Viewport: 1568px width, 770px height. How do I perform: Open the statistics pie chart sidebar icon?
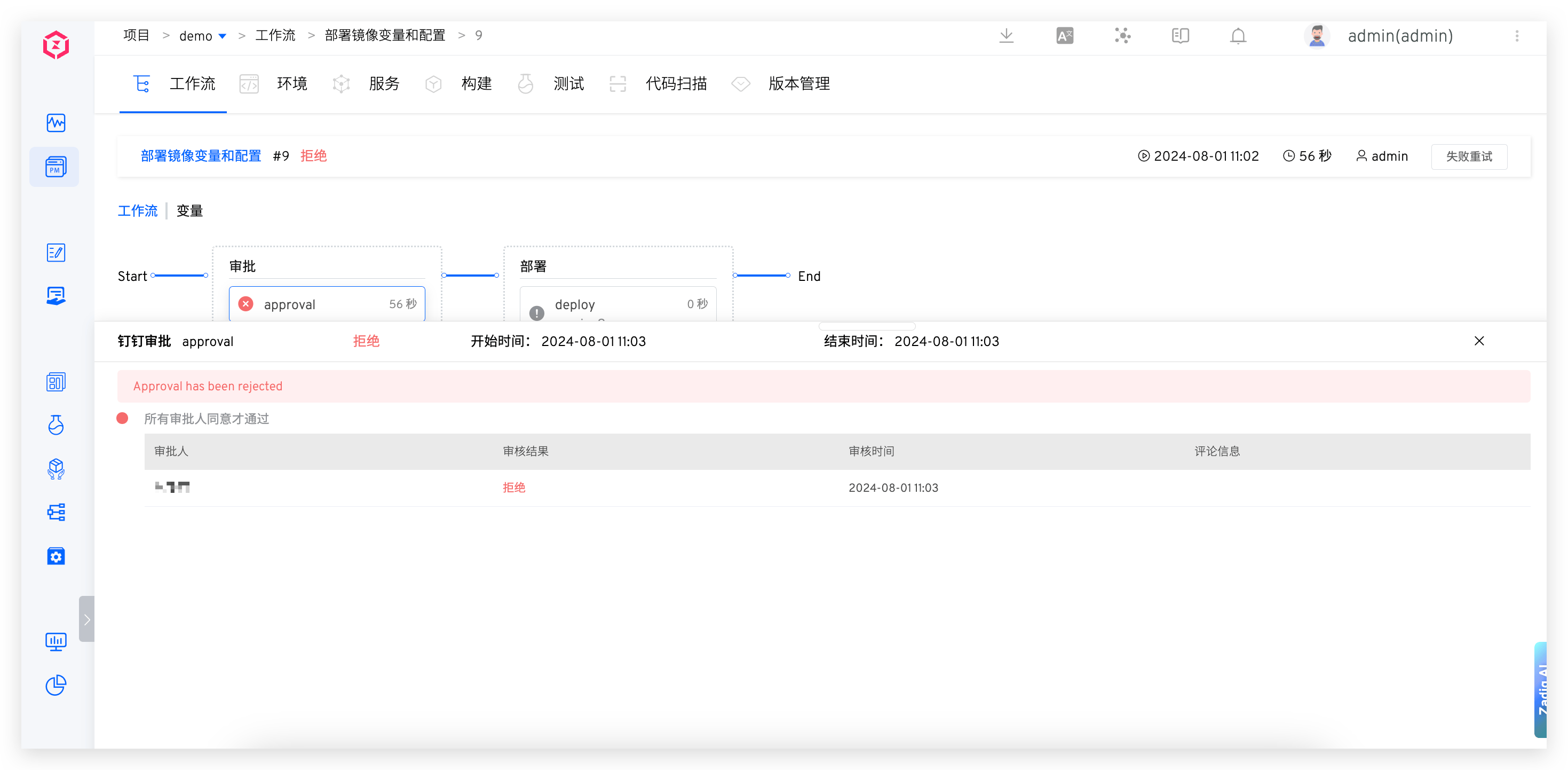(56, 685)
